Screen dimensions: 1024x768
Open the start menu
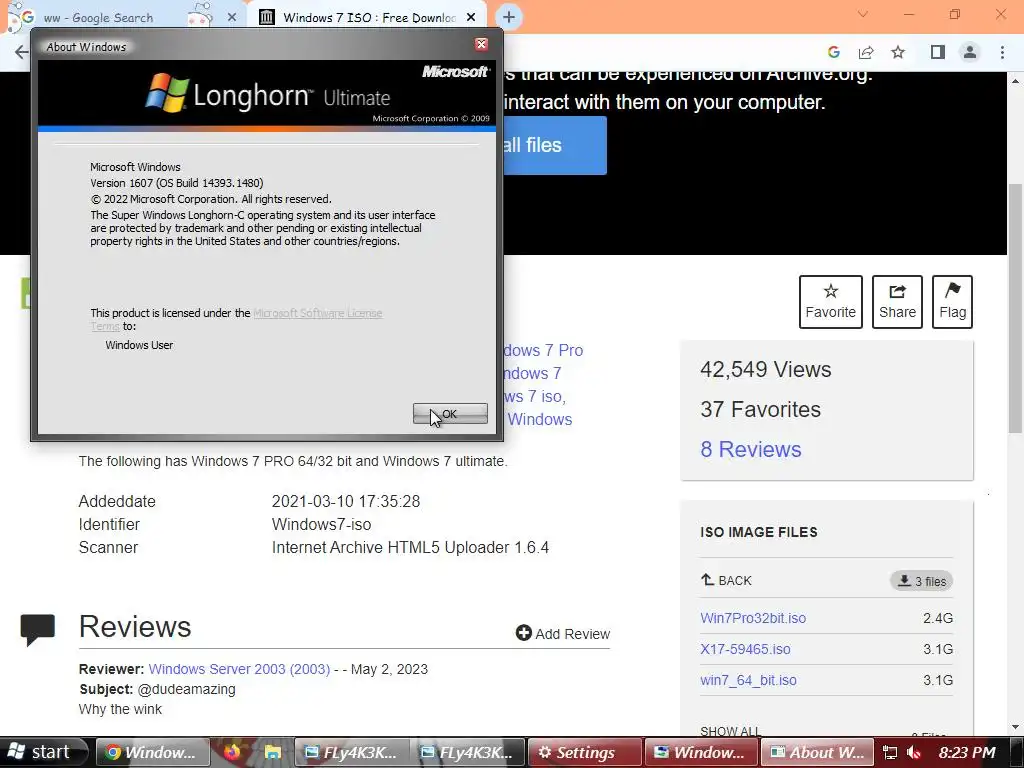coord(43,752)
